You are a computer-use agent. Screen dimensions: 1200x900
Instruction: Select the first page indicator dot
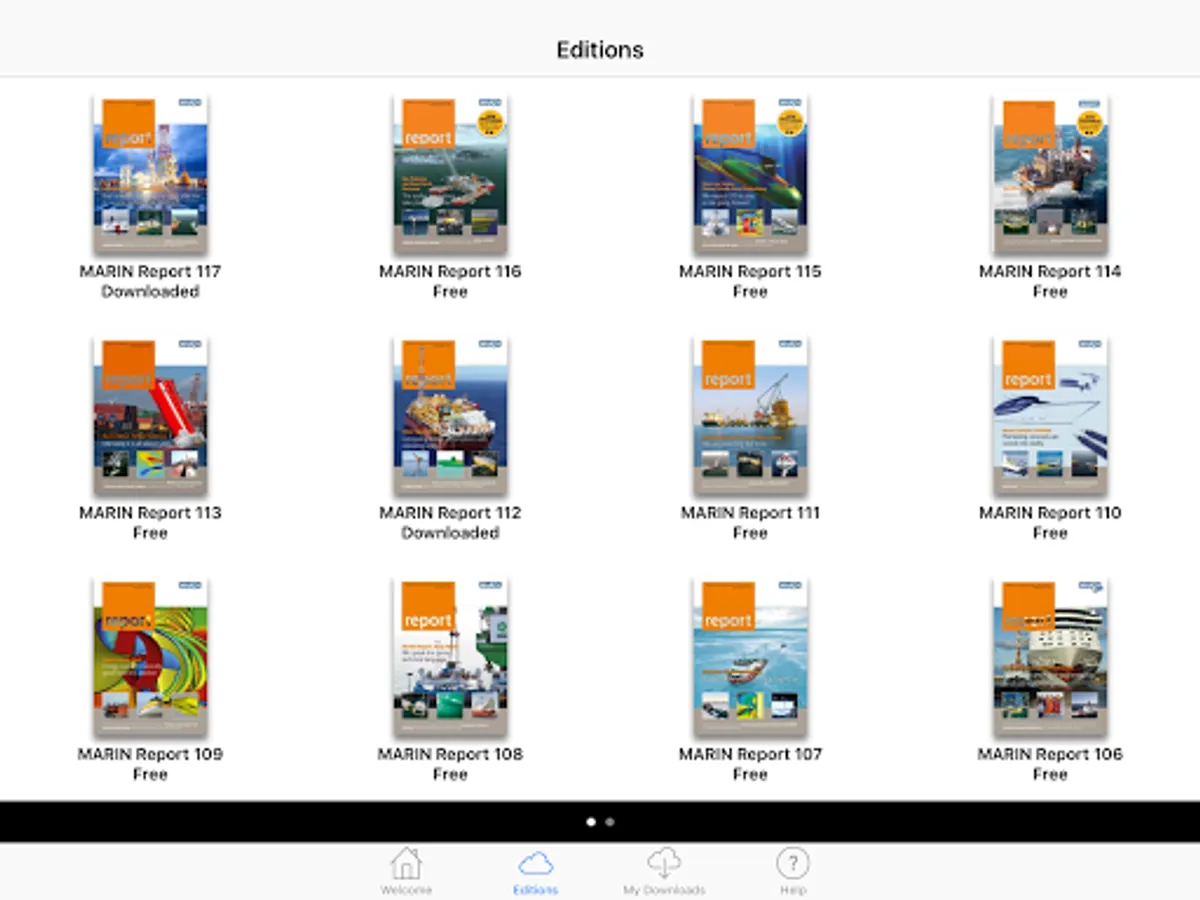590,822
